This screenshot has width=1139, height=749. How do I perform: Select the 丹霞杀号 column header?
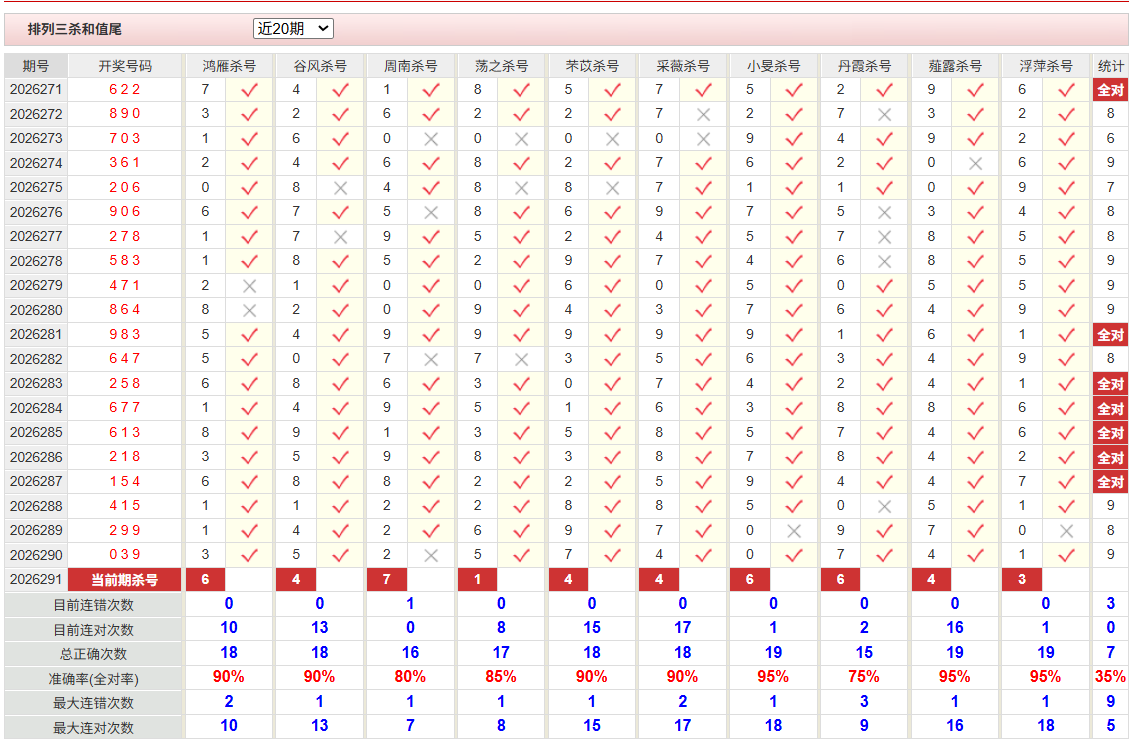tap(864, 66)
